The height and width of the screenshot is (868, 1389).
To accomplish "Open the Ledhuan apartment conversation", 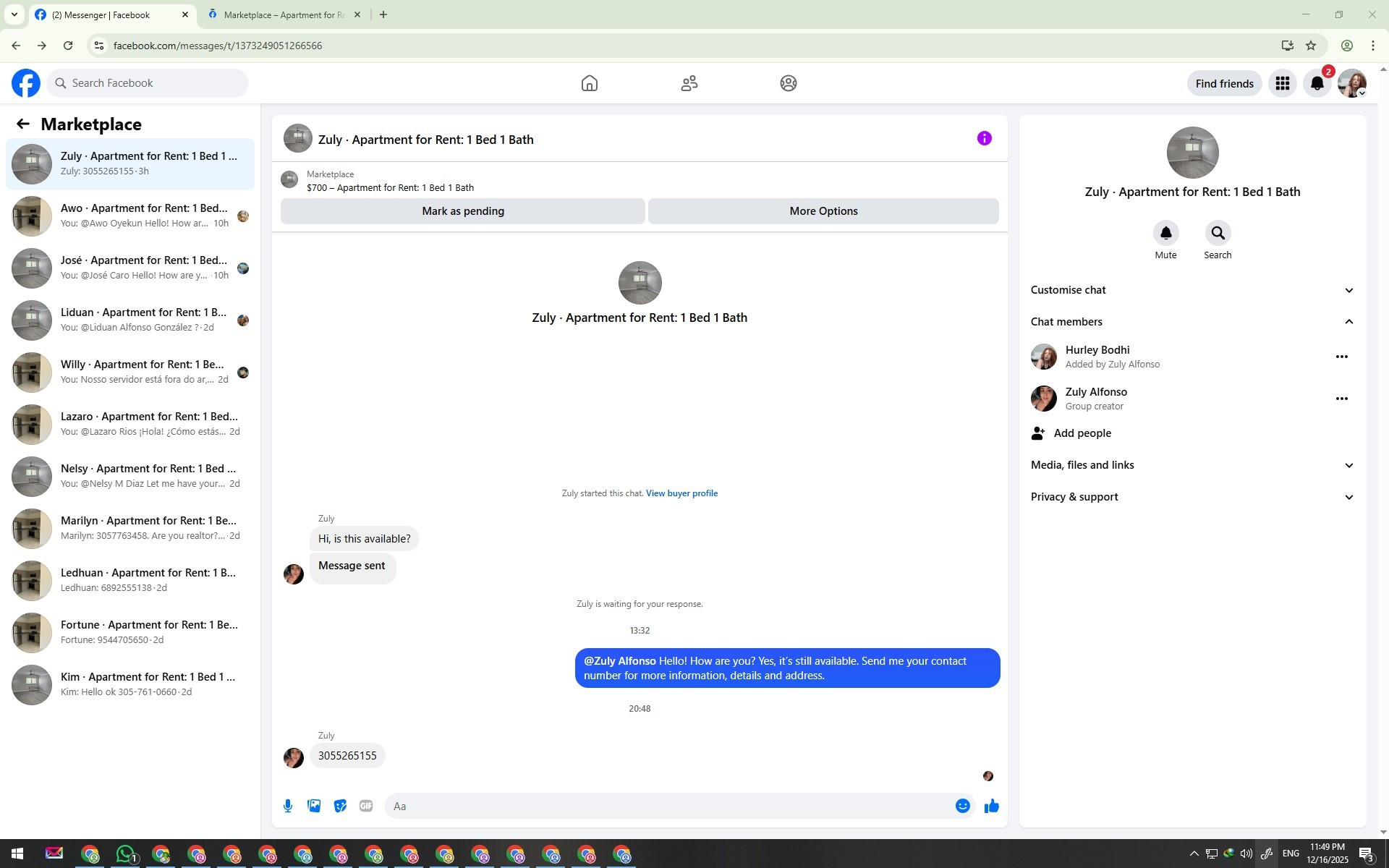I will (130, 581).
